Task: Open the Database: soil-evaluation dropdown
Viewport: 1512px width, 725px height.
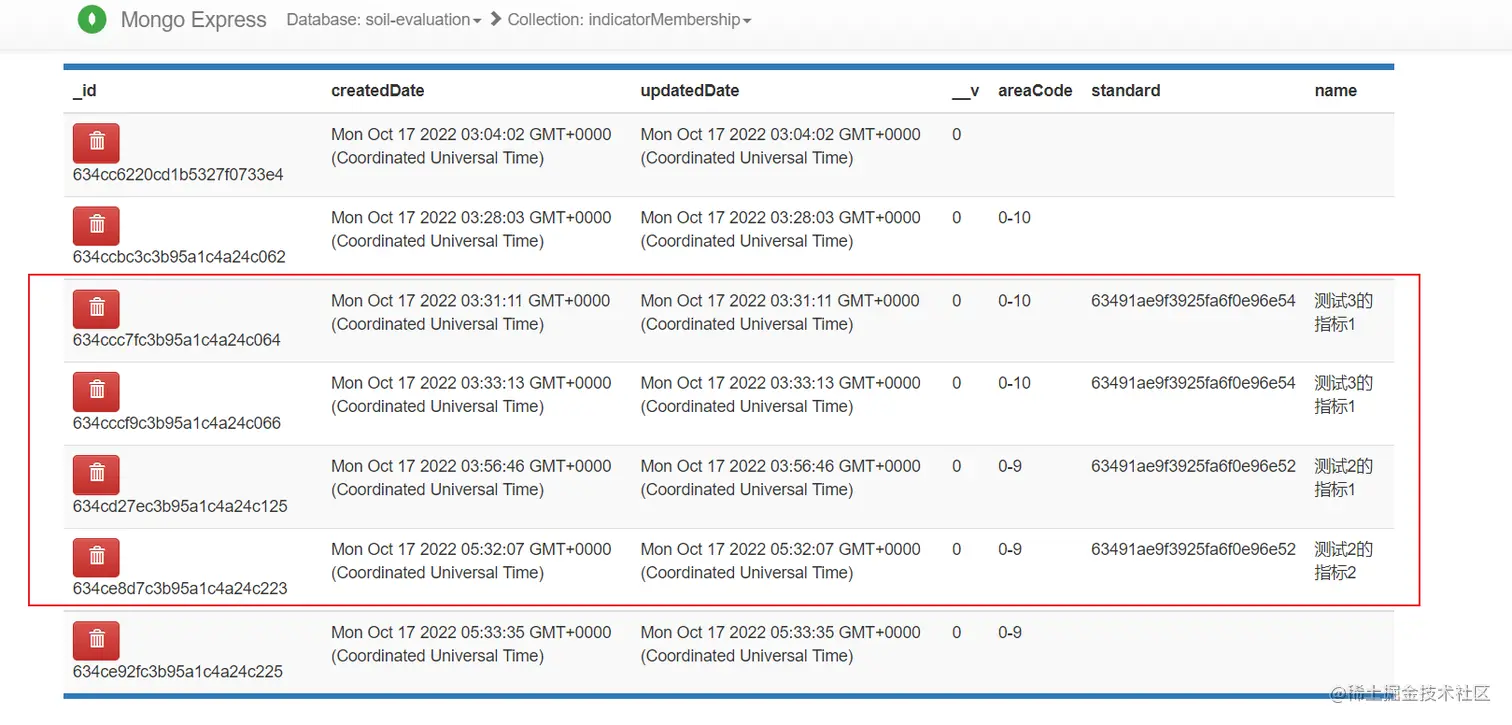Action: [384, 19]
